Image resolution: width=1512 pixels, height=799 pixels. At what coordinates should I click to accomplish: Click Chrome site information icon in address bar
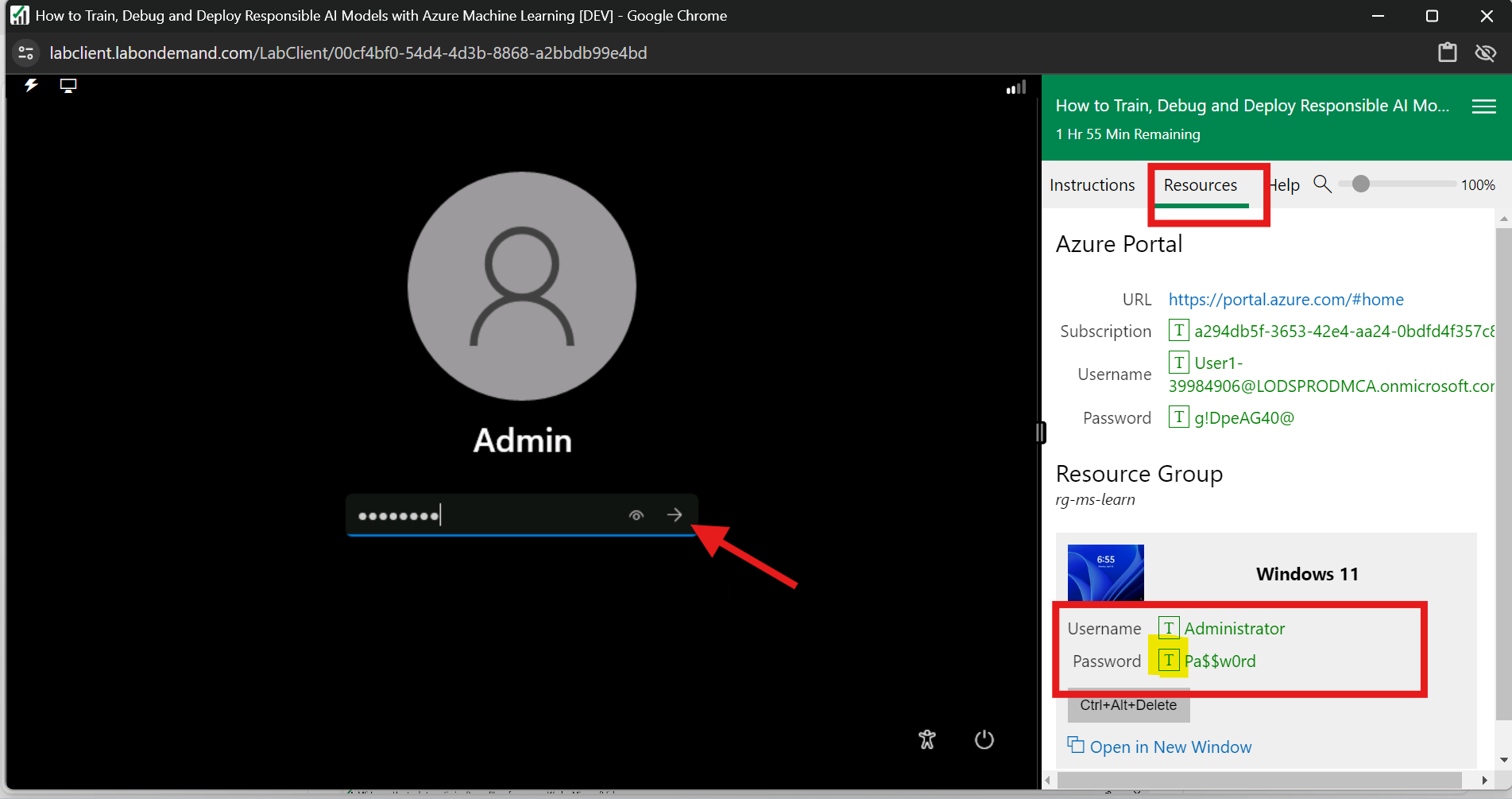[x=25, y=52]
